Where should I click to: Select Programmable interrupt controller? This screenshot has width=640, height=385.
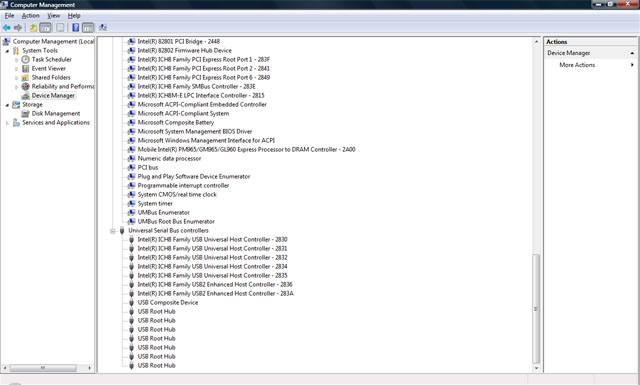click(x=183, y=185)
